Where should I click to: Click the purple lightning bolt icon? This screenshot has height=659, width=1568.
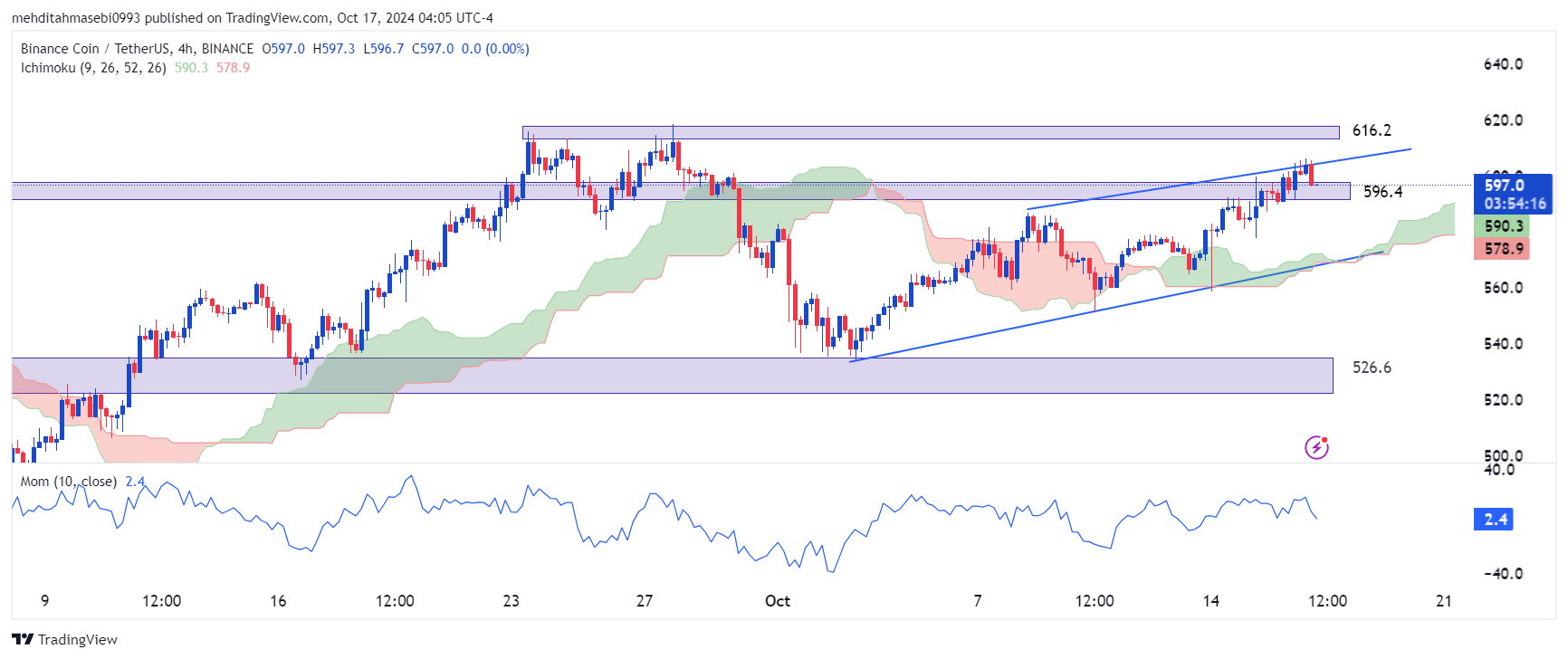[1316, 447]
